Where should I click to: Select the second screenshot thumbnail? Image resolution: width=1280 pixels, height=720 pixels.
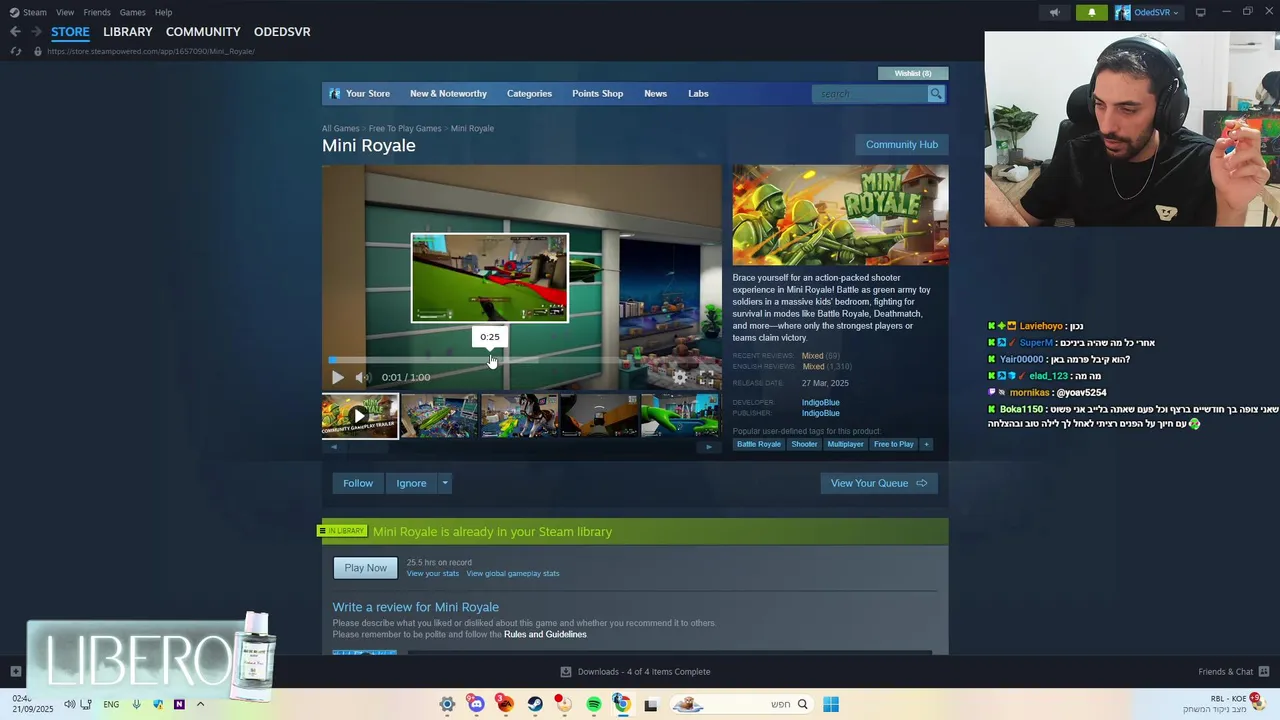pyautogui.click(x=440, y=416)
